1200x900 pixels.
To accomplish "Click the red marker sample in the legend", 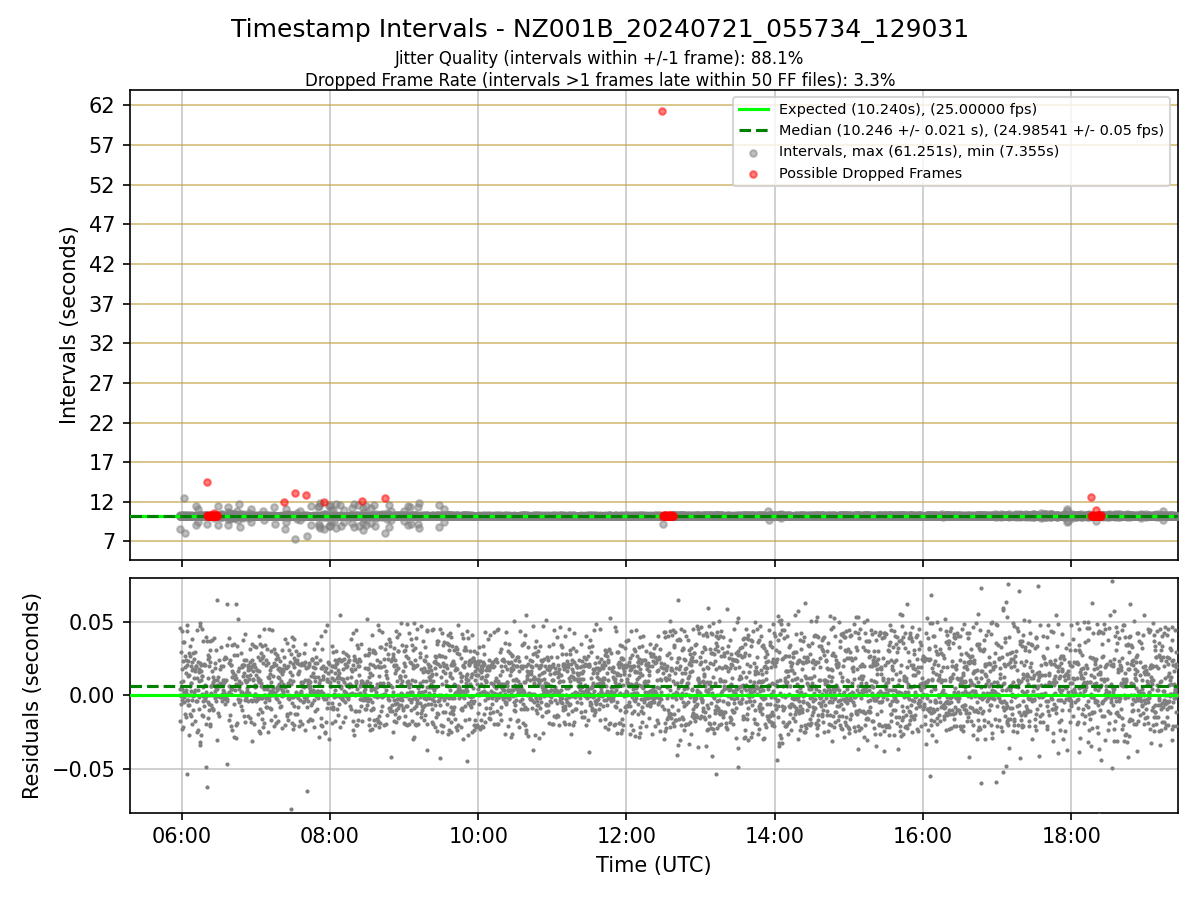I will point(755,173).
